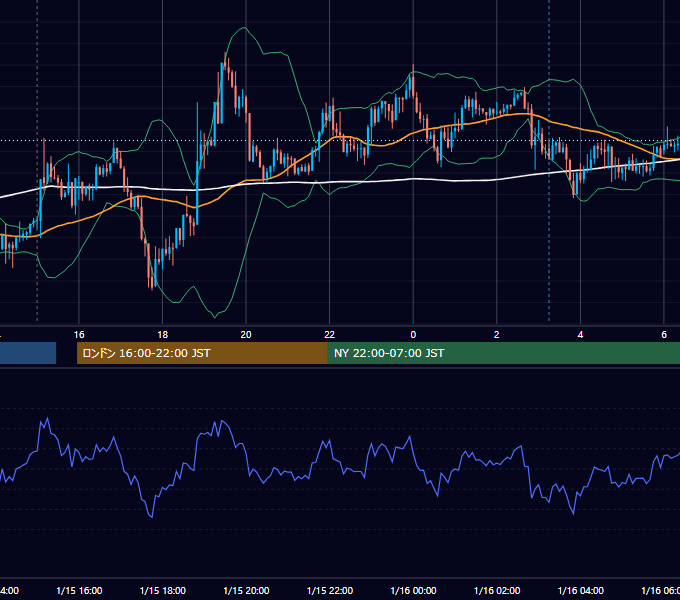Viewport: 680px width, 600px height.
Task: Click the blue session bar before London
Action: pos(28,353)
